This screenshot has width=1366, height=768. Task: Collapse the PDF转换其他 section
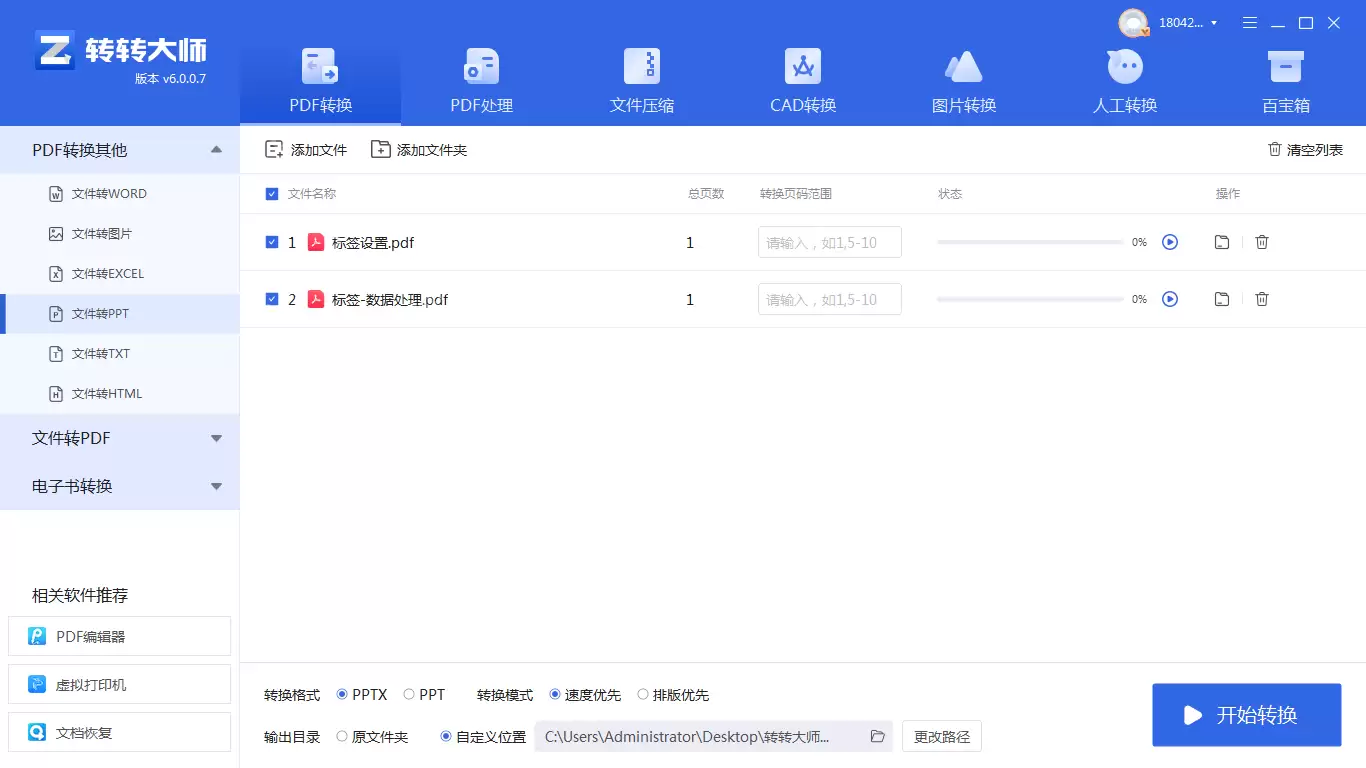point(216,149)
